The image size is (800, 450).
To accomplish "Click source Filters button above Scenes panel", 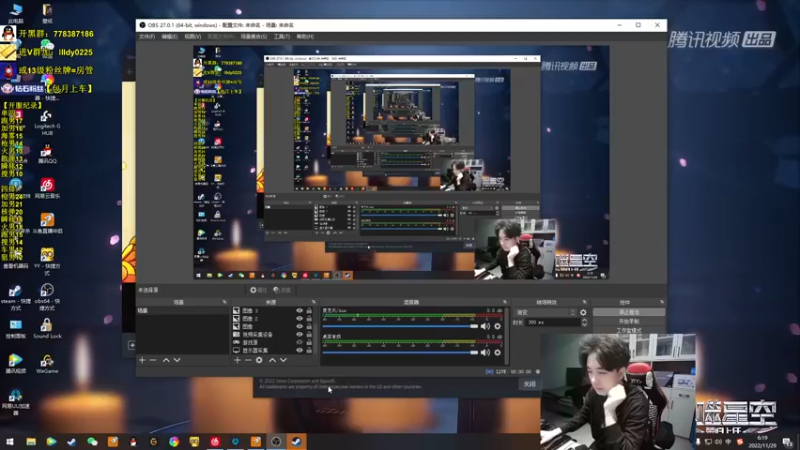I will pos(282,290).
